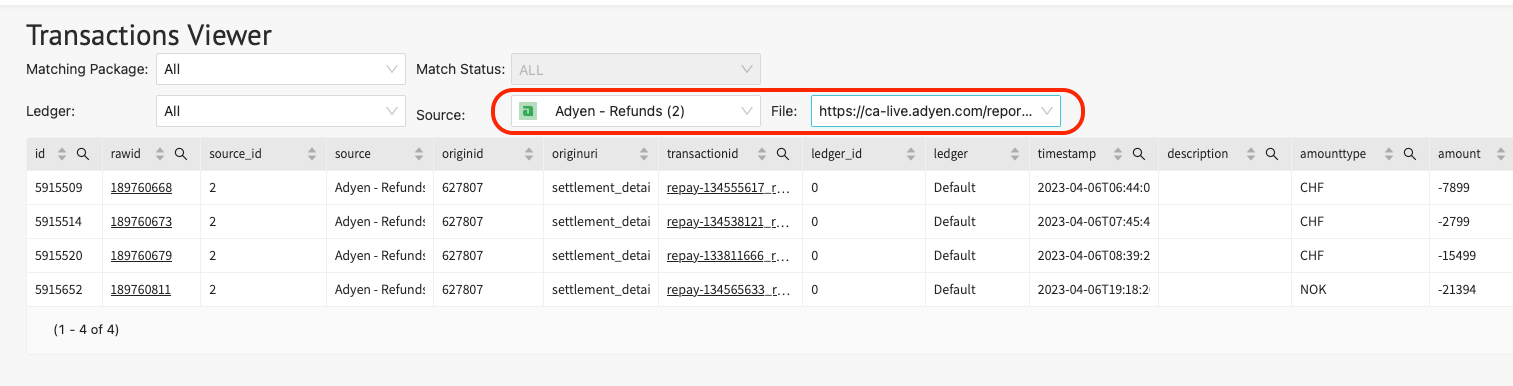
Task: Sort by the description column
Action: (1250, 154)
